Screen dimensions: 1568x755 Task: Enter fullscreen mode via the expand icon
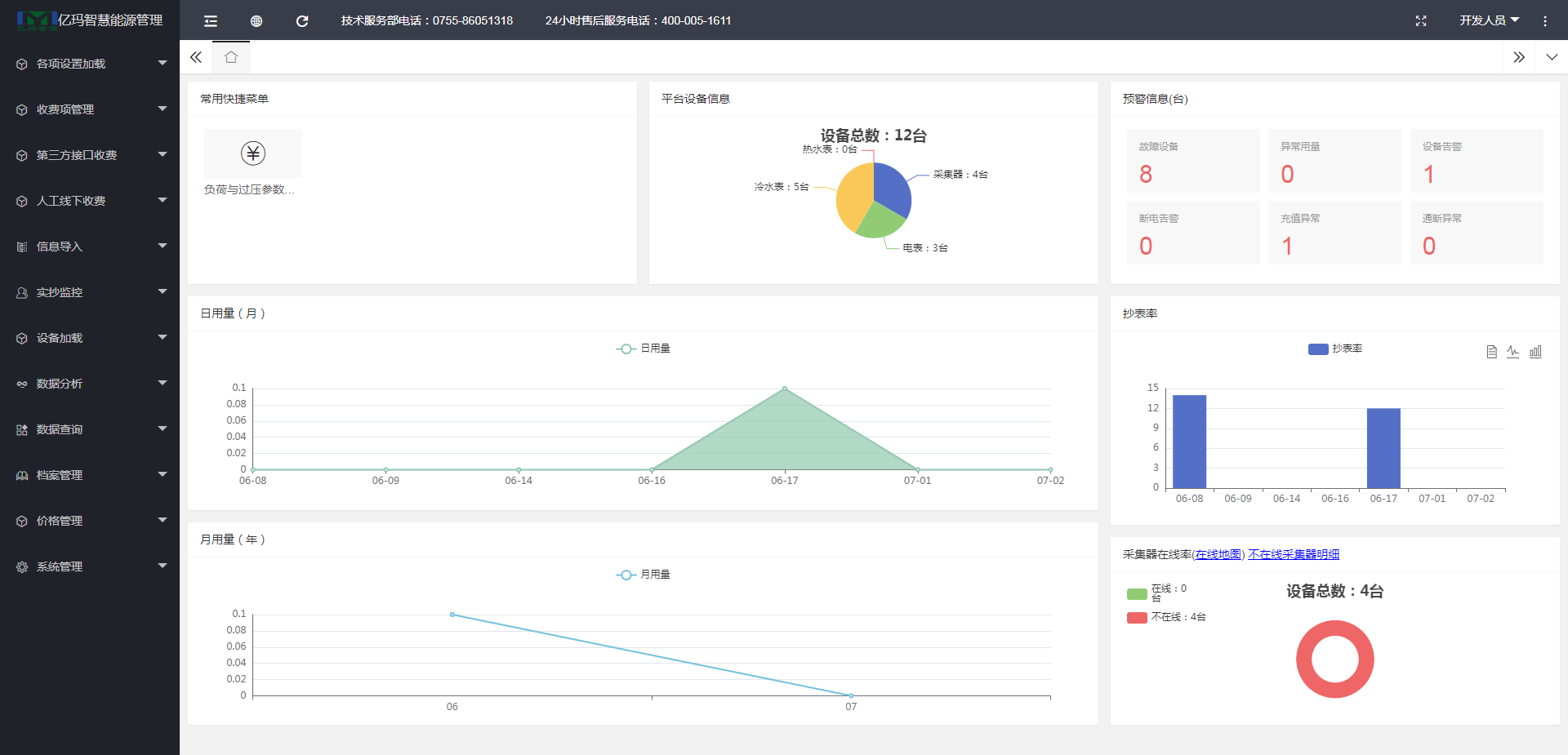(1421, 21)
